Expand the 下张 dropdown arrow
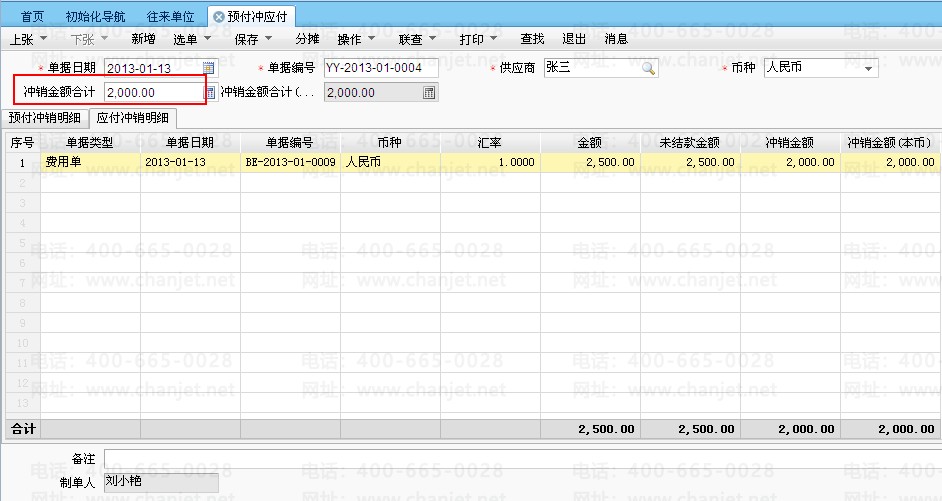Viewport: 942px width, 501px height. click(104, 38)
